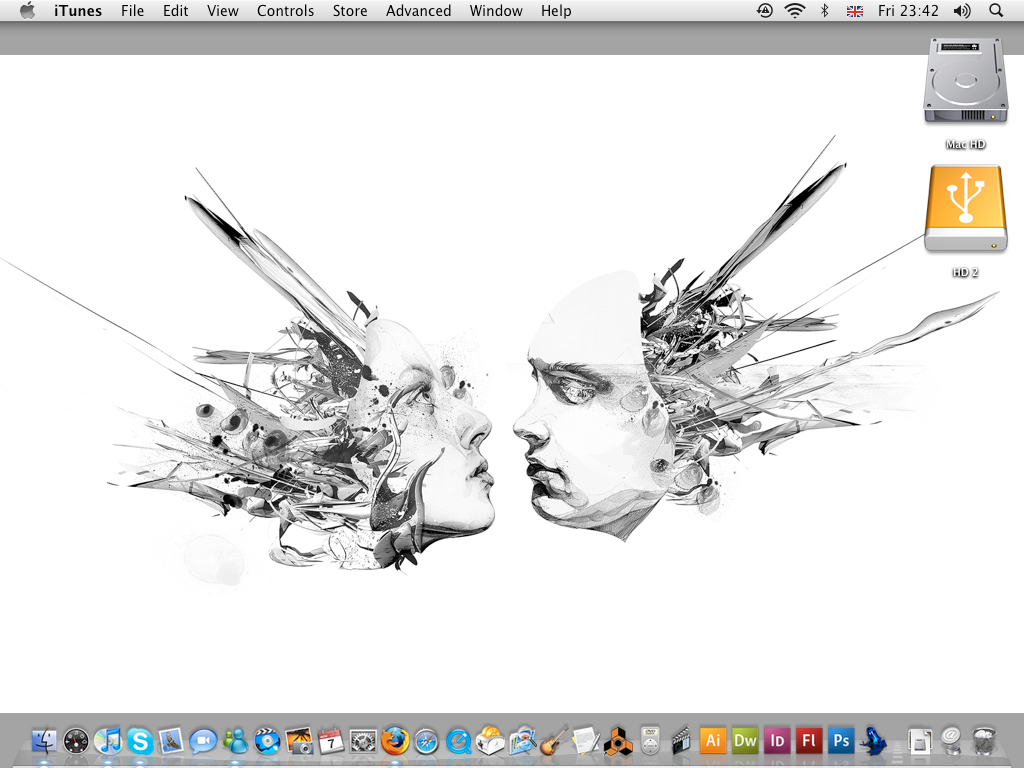Viewport: 1024px width, 768px height.
Task: Open Reason orange hexagon icon in Dock
Action: (x=618, y=741)
